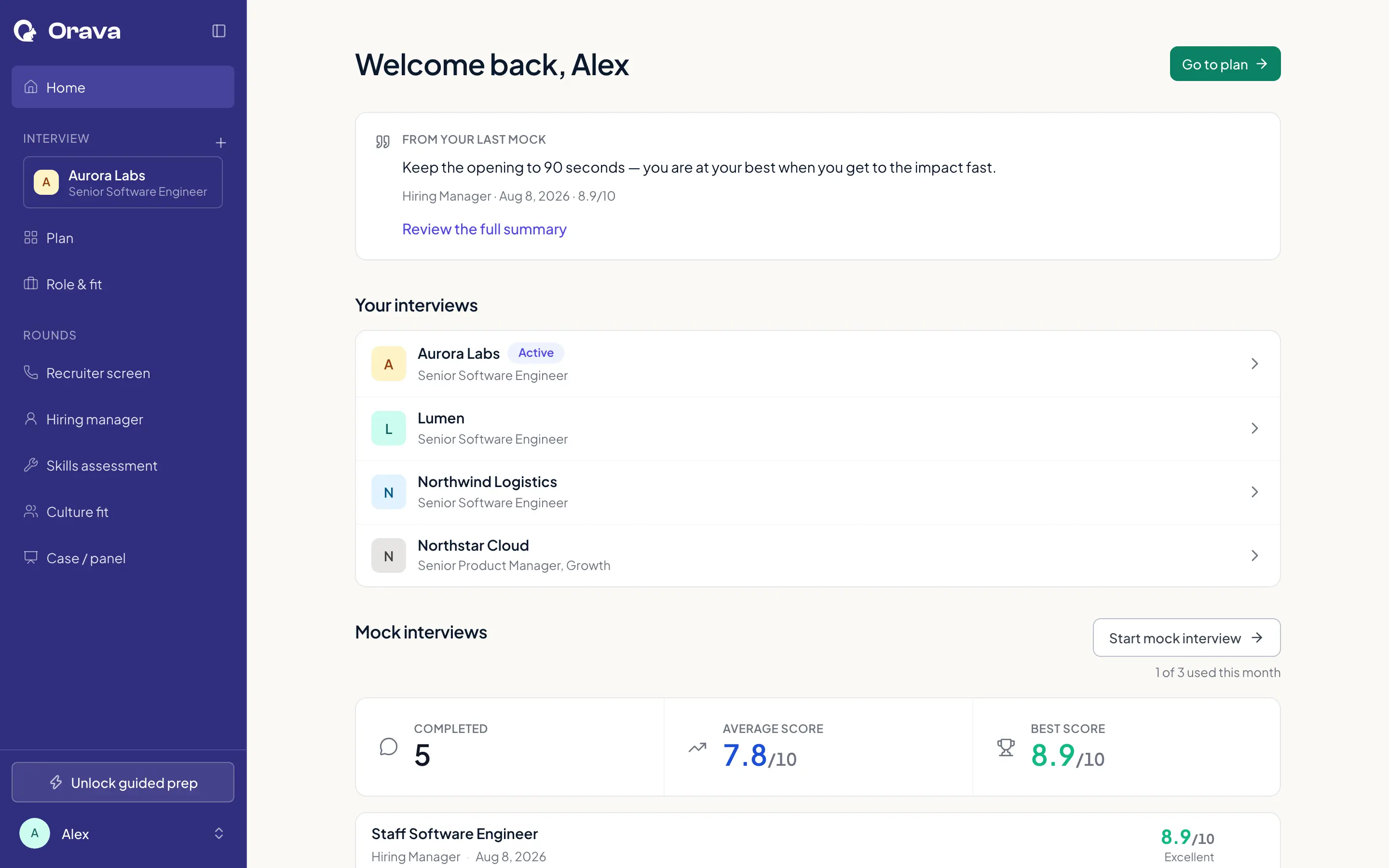The width and height of the screenshot is (1389, 868).
Task: Click 'Hiring Manager · Aug 8, 2026 · 8.9/10' text
Action: click(508, 196)
